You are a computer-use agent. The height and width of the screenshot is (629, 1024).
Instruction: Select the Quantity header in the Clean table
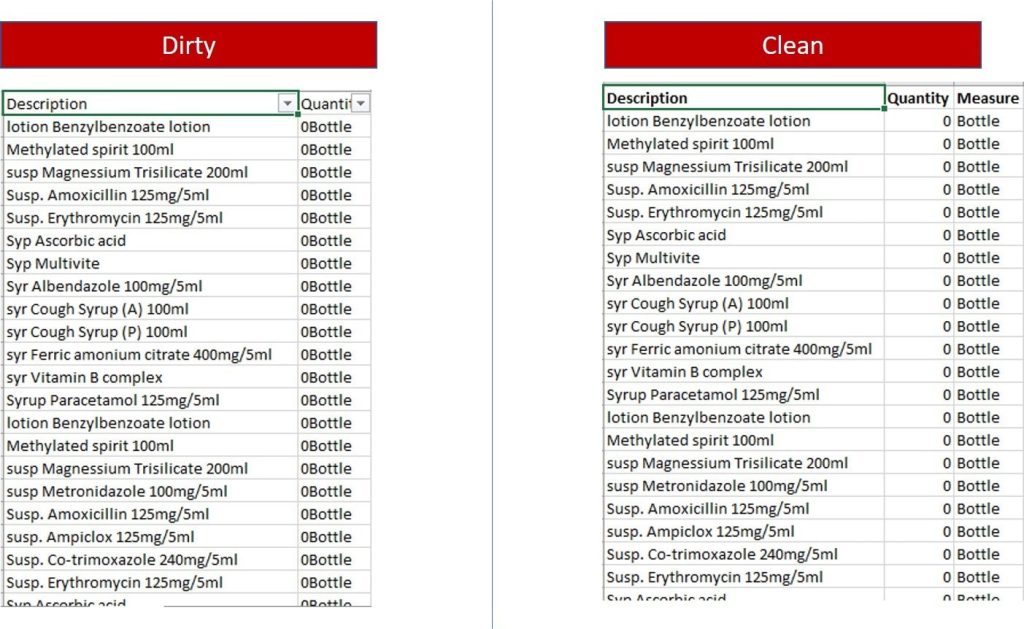(x=917, y=98)
